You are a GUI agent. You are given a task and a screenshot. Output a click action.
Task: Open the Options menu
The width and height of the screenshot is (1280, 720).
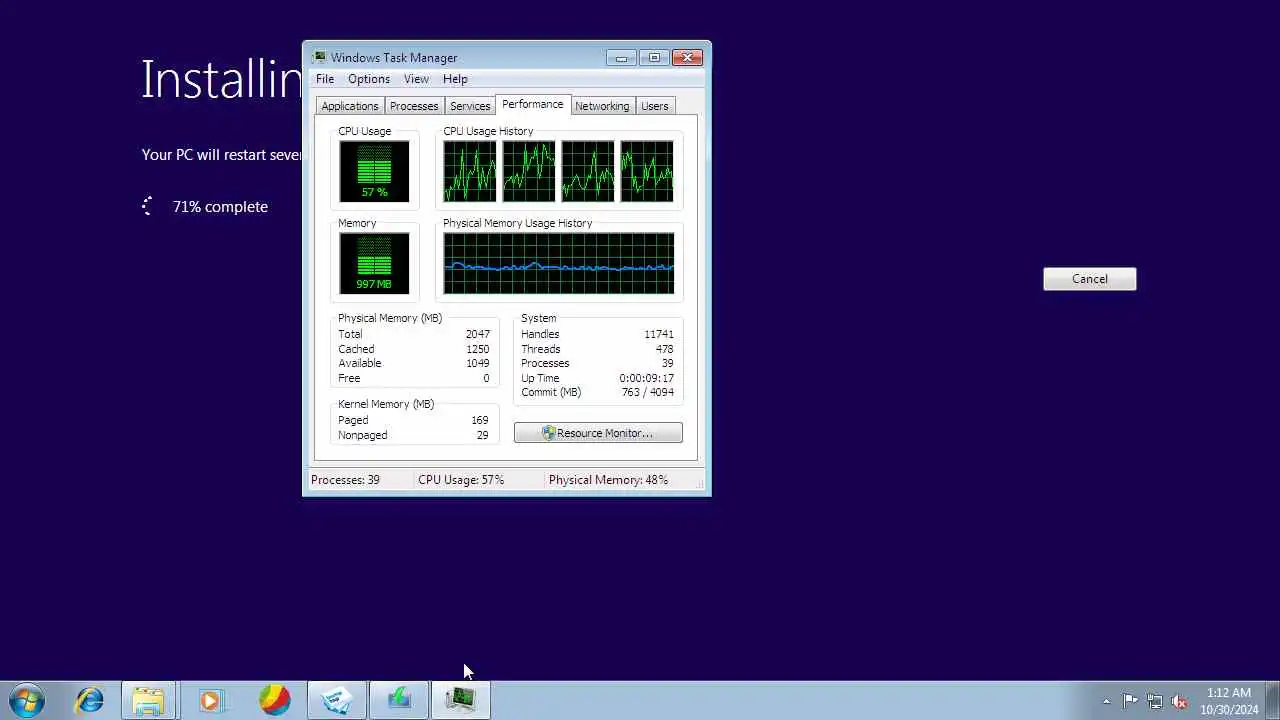tap(369, 79)
